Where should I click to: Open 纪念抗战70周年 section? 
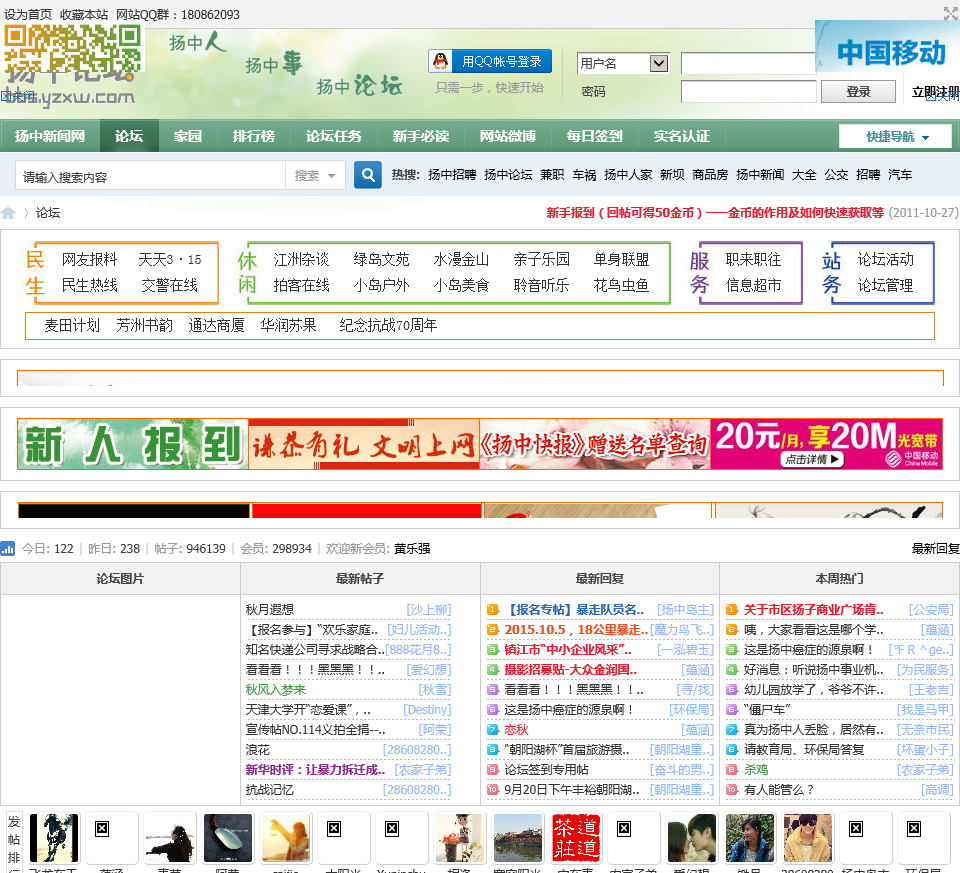[388, 325]
